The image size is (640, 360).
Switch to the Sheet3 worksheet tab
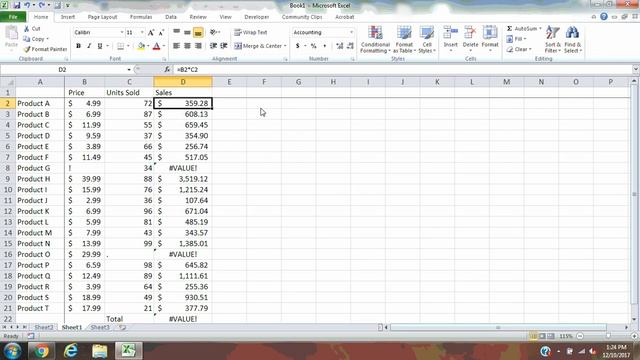[x=100, y=327]
